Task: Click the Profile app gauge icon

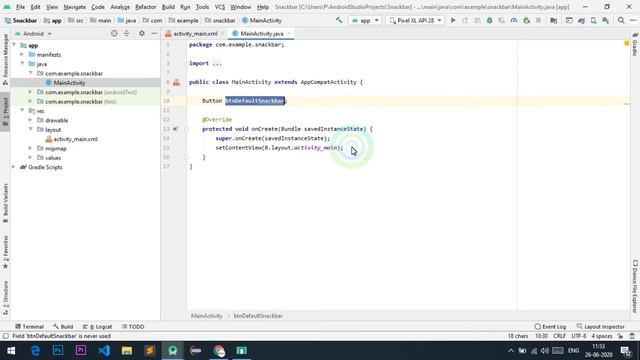Action: [x=514, y=20]
